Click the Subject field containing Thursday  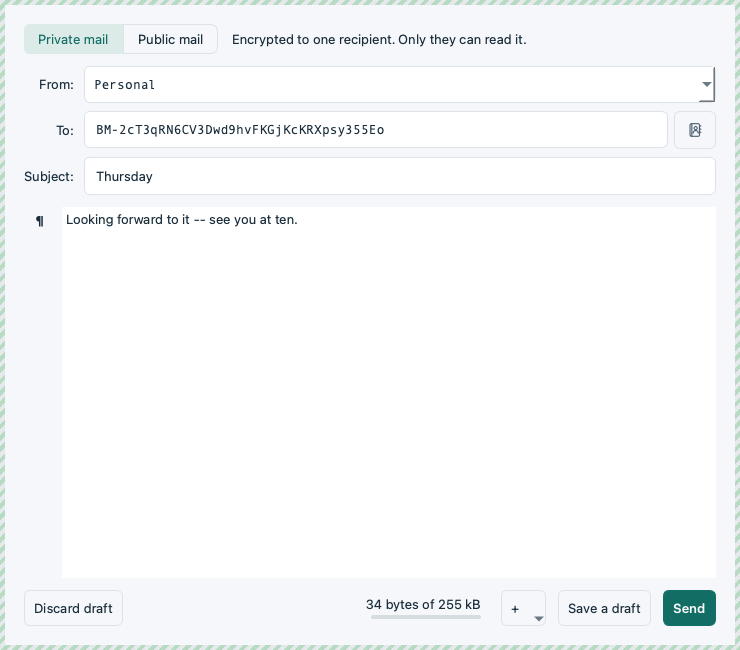coord(400,176)
